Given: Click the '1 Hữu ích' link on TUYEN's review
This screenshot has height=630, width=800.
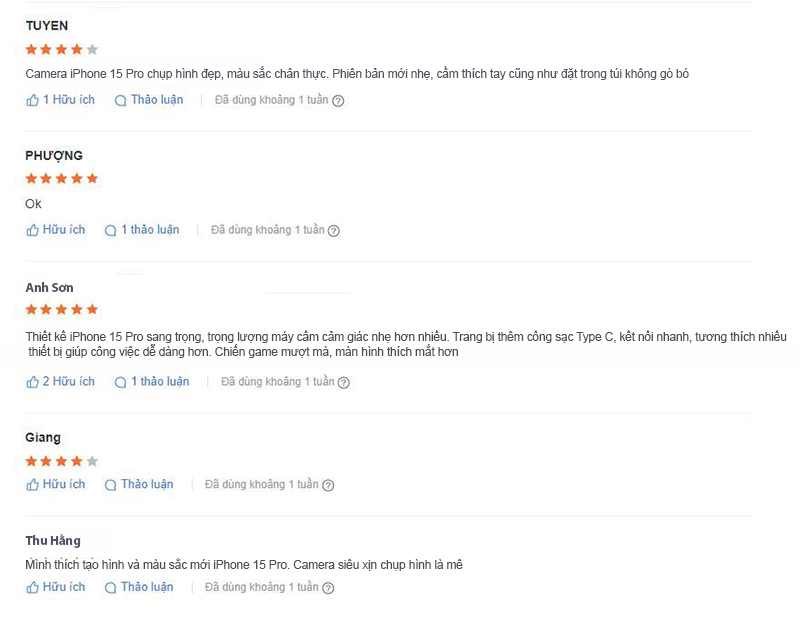Looking at the screenshot, I should click(56, 100).
